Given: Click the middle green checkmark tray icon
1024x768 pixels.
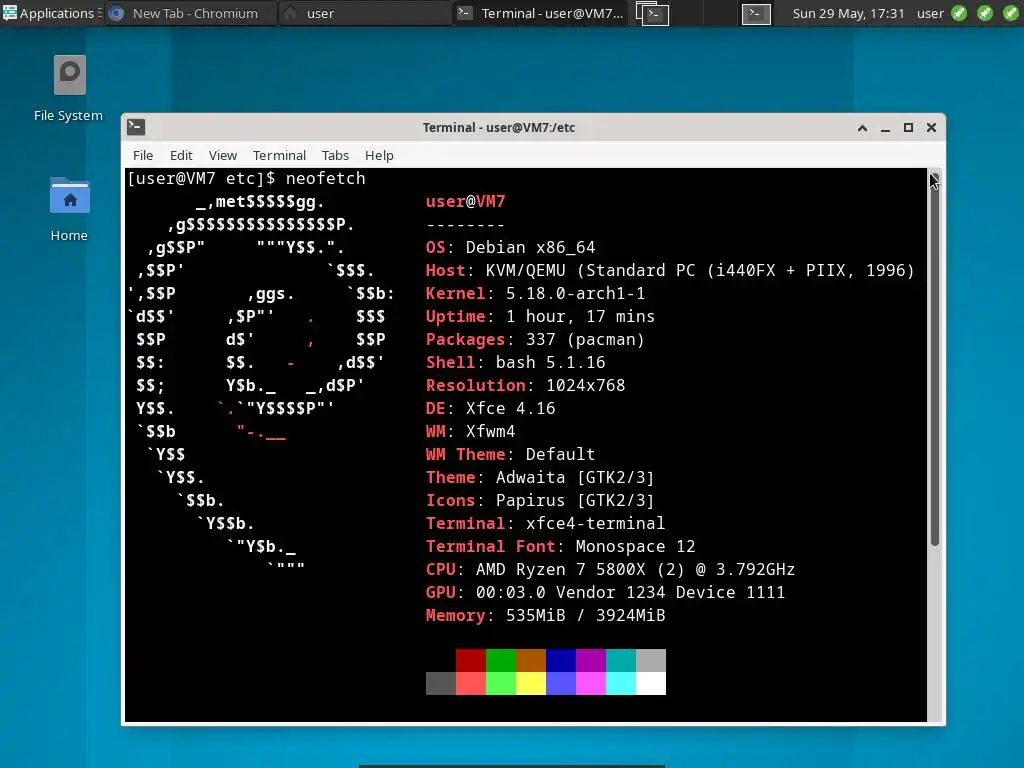Looking at the screenshot, I should point(985,13).
